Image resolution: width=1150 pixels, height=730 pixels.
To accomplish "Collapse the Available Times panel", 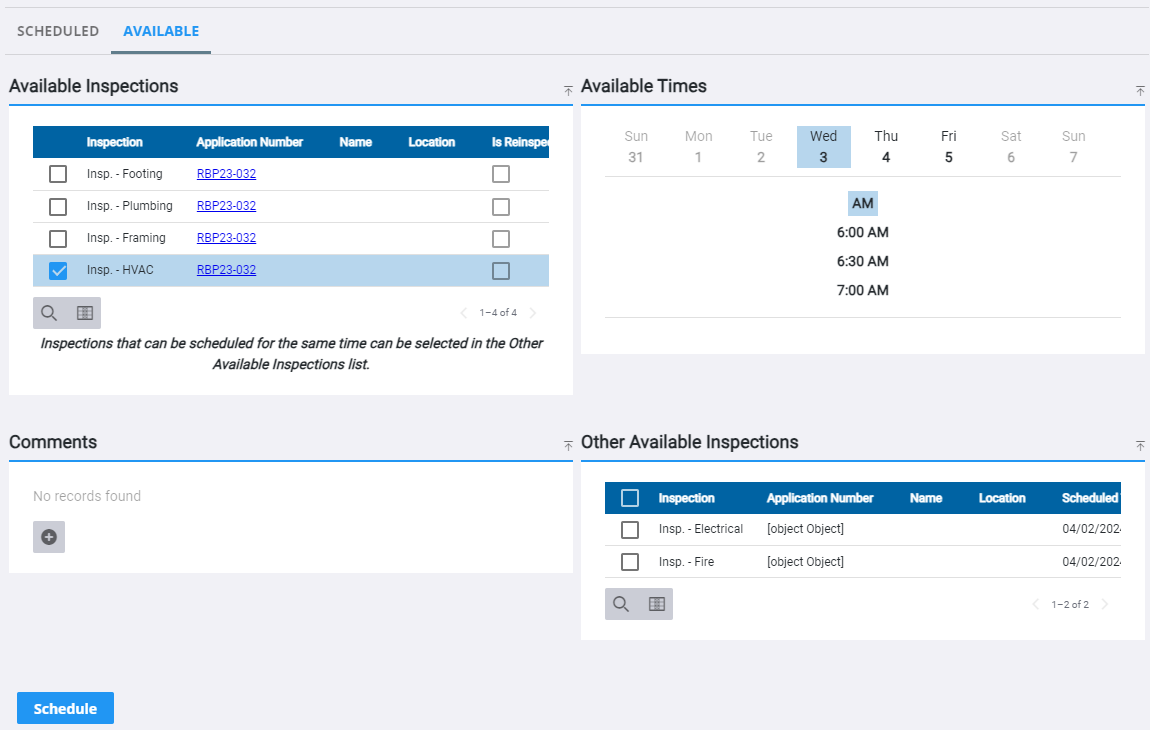I will (x=1139, y=90).
